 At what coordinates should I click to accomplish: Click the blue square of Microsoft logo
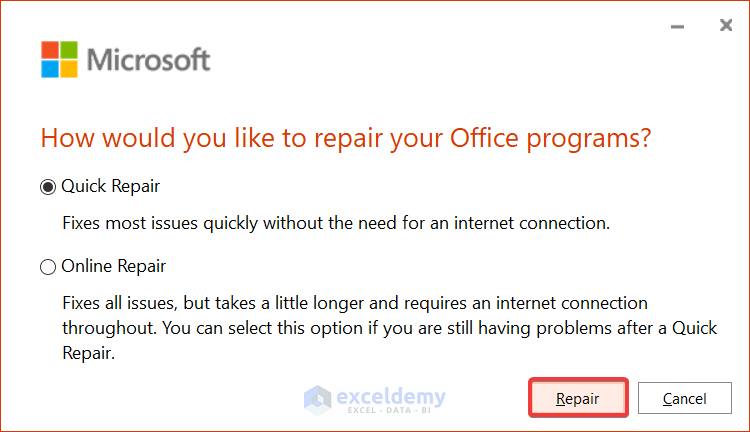tap(49, 69)
